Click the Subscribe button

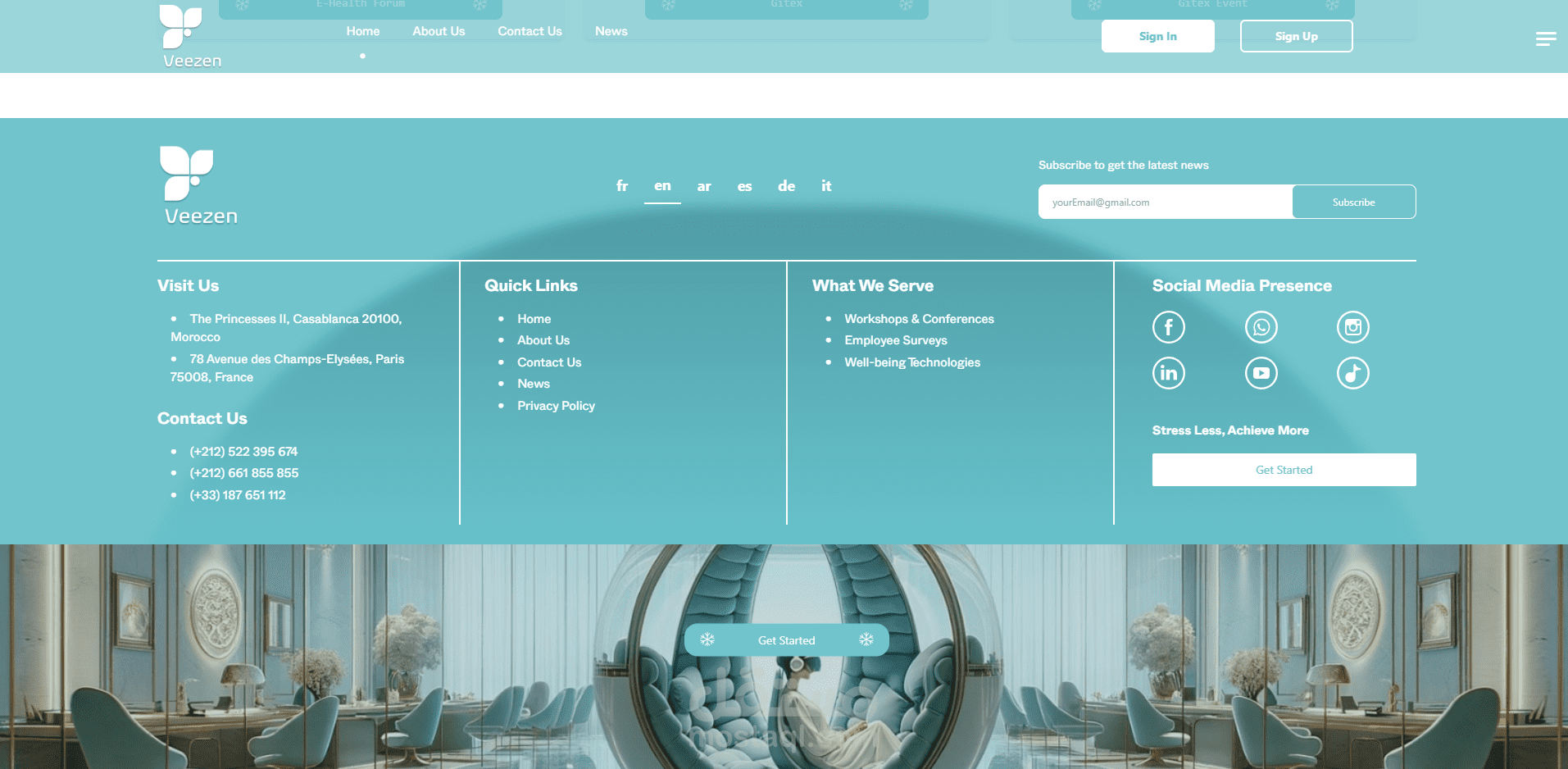(1354, 202)
